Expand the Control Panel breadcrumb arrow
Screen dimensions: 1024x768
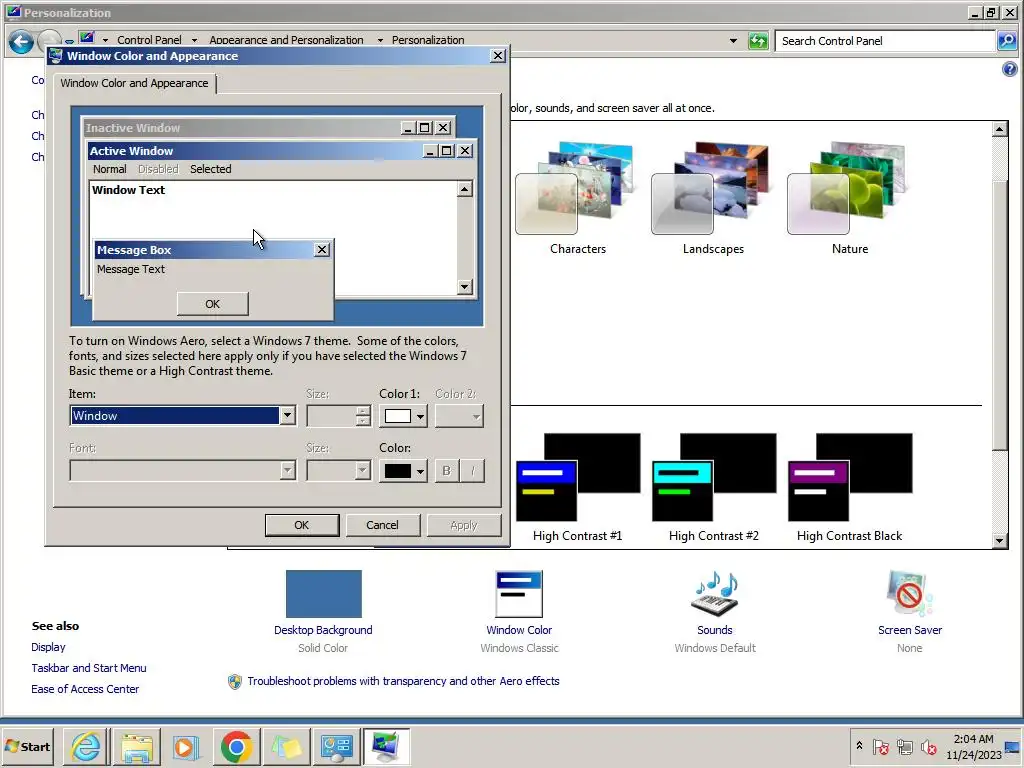click(x=194, y=40)
